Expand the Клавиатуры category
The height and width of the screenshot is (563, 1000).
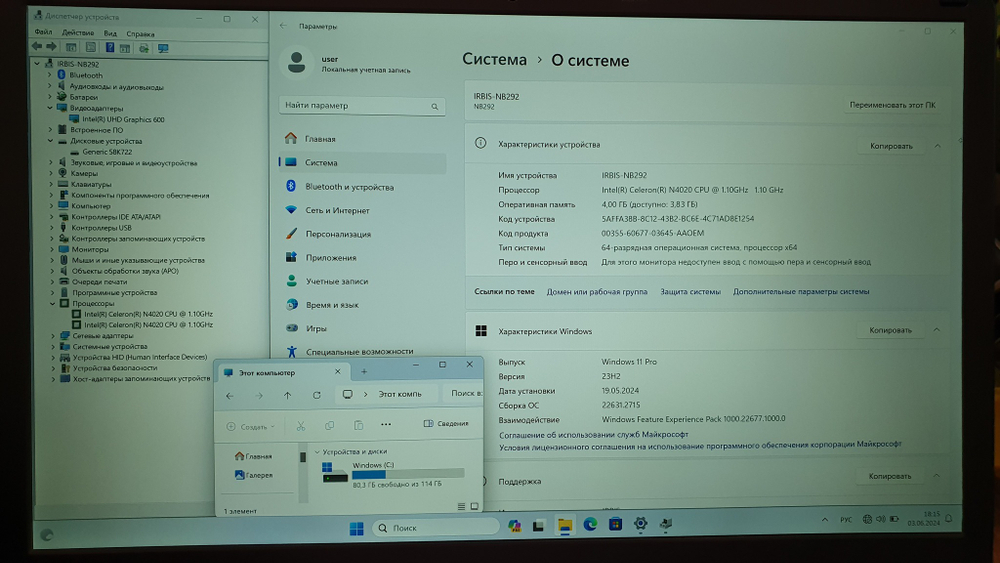coord(51,184)
